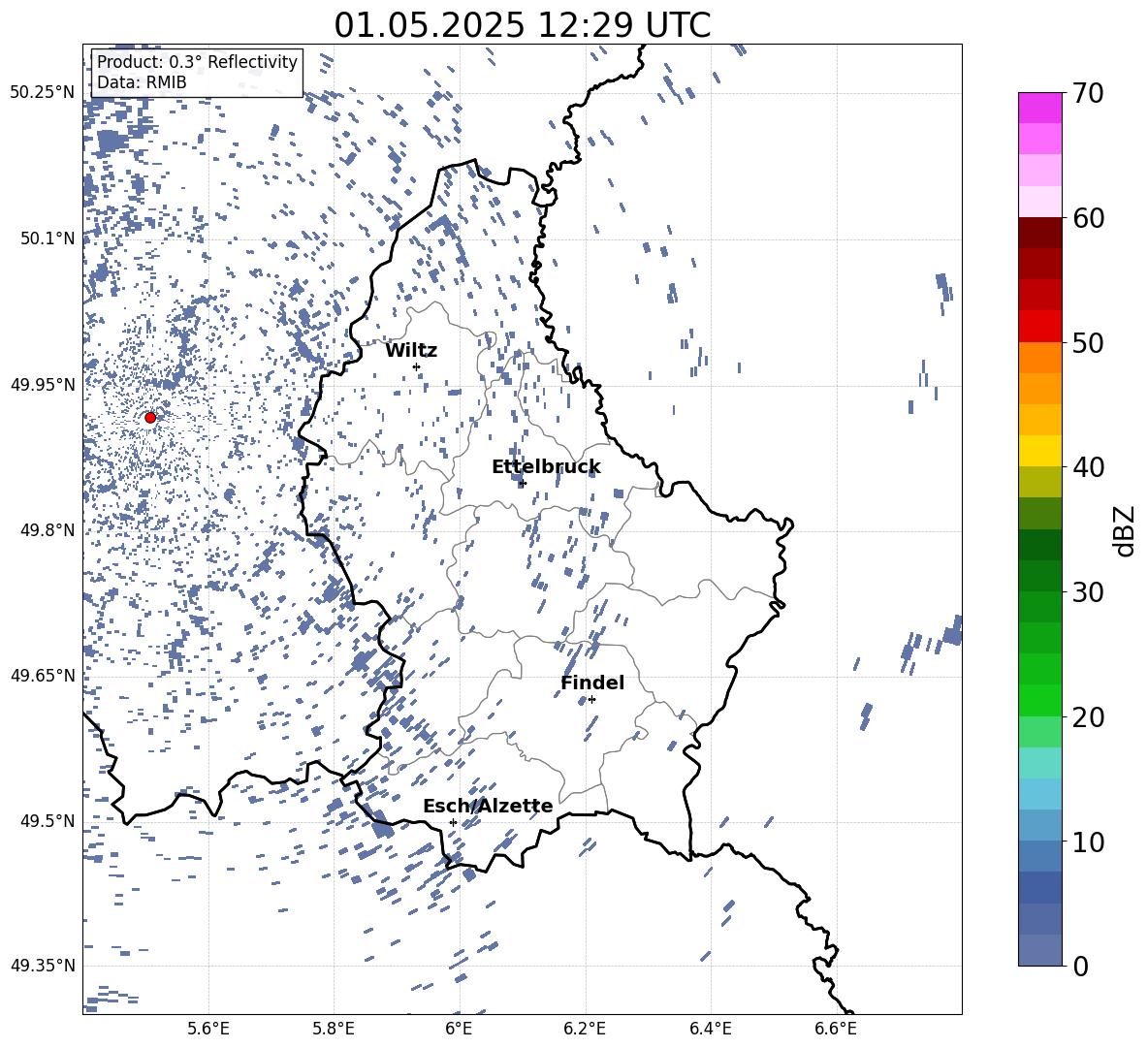Click the longitude label 6.4°E
Screen dimensions: 1148x1048
710,1029
